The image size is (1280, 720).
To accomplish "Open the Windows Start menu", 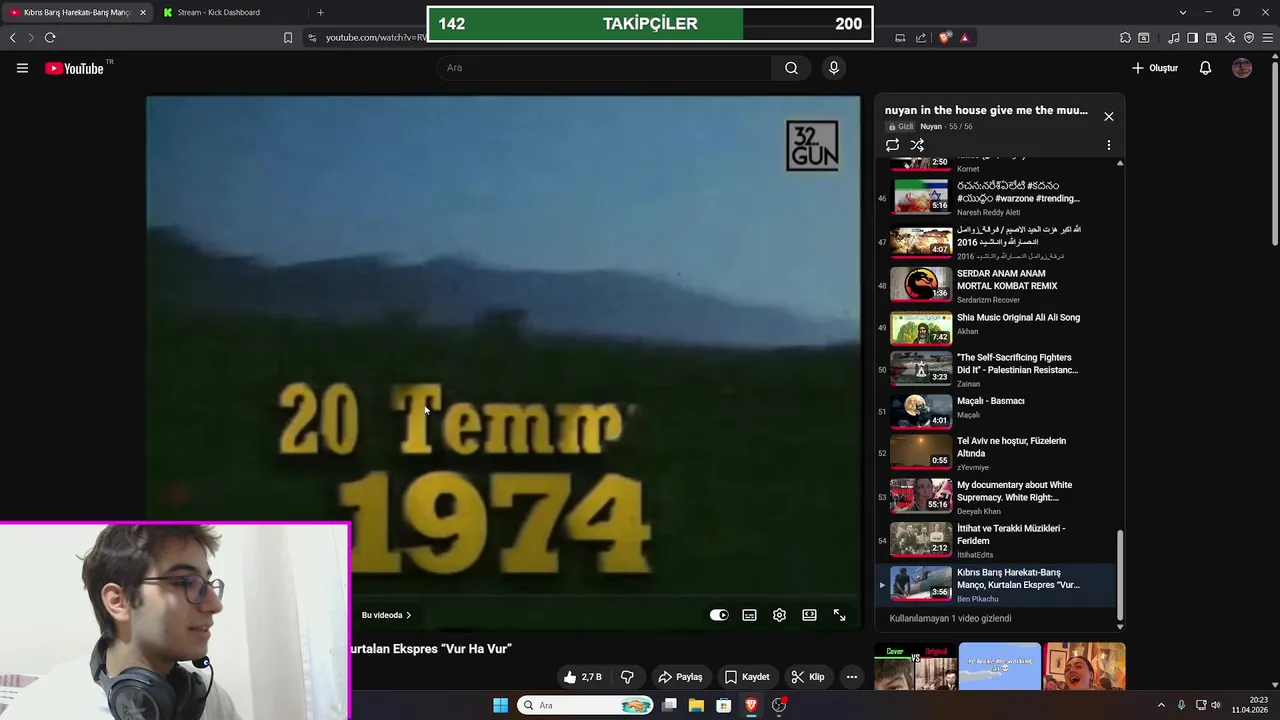I will tap(500, 705).
